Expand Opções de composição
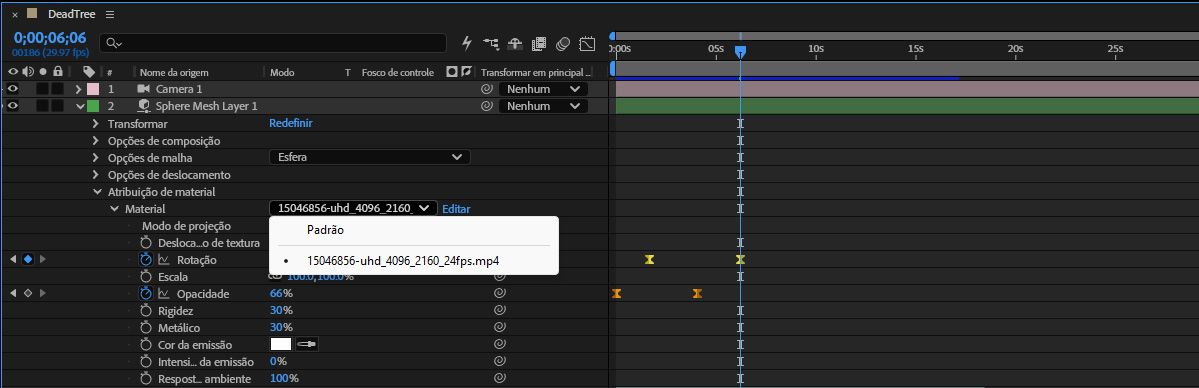Screen dimensions: 1199x388 [96, 141]
